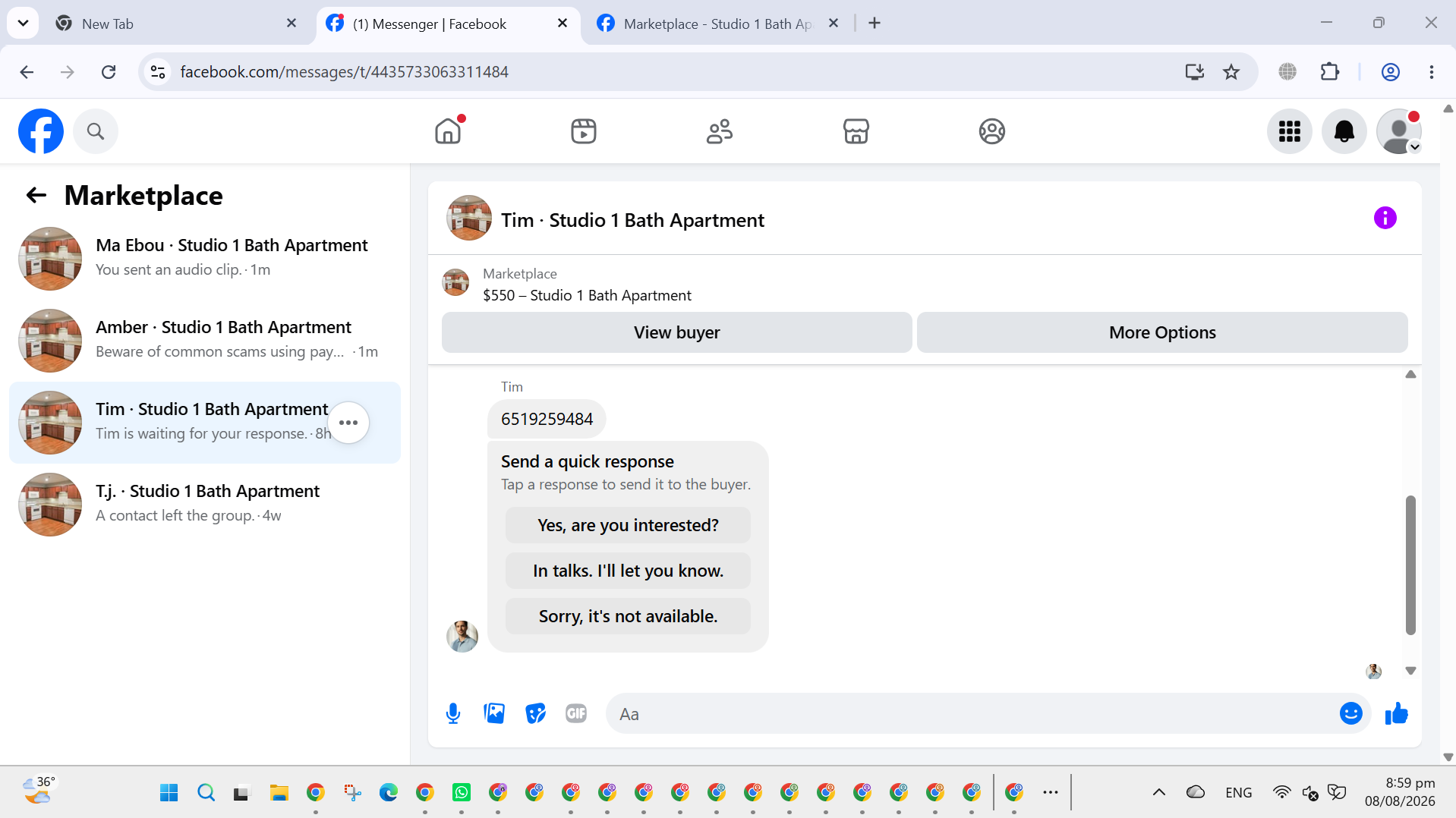Click the phone number message 6519259484
This screenshot has height=818, width=1456.
click(x=547, y=419)
